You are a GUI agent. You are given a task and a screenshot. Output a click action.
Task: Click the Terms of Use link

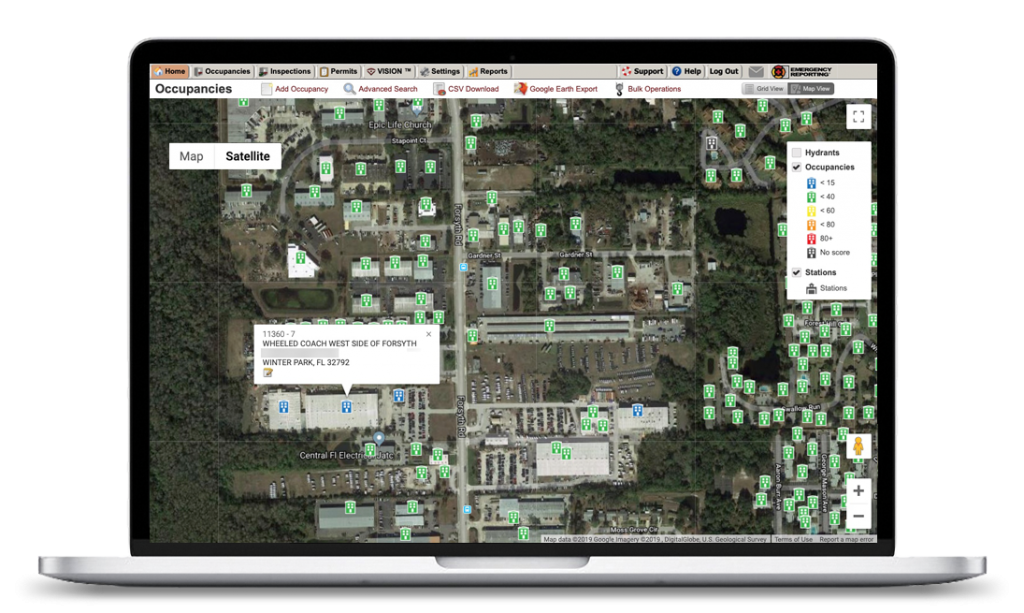(x=793, y=539)
